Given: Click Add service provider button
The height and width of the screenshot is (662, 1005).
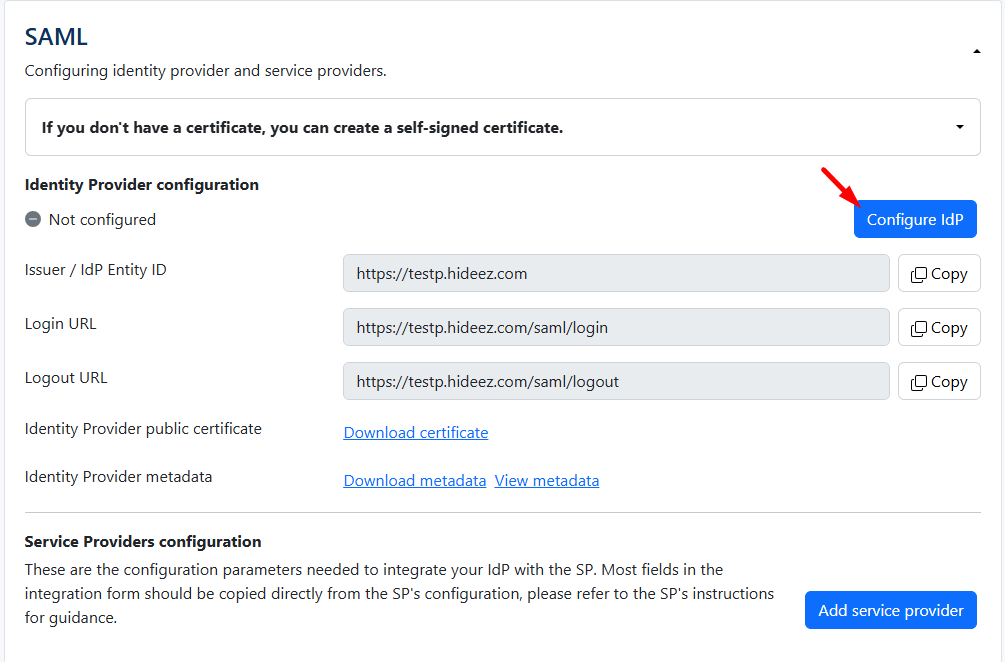Looking at the screenshot, I should click(x=890, y=610).
